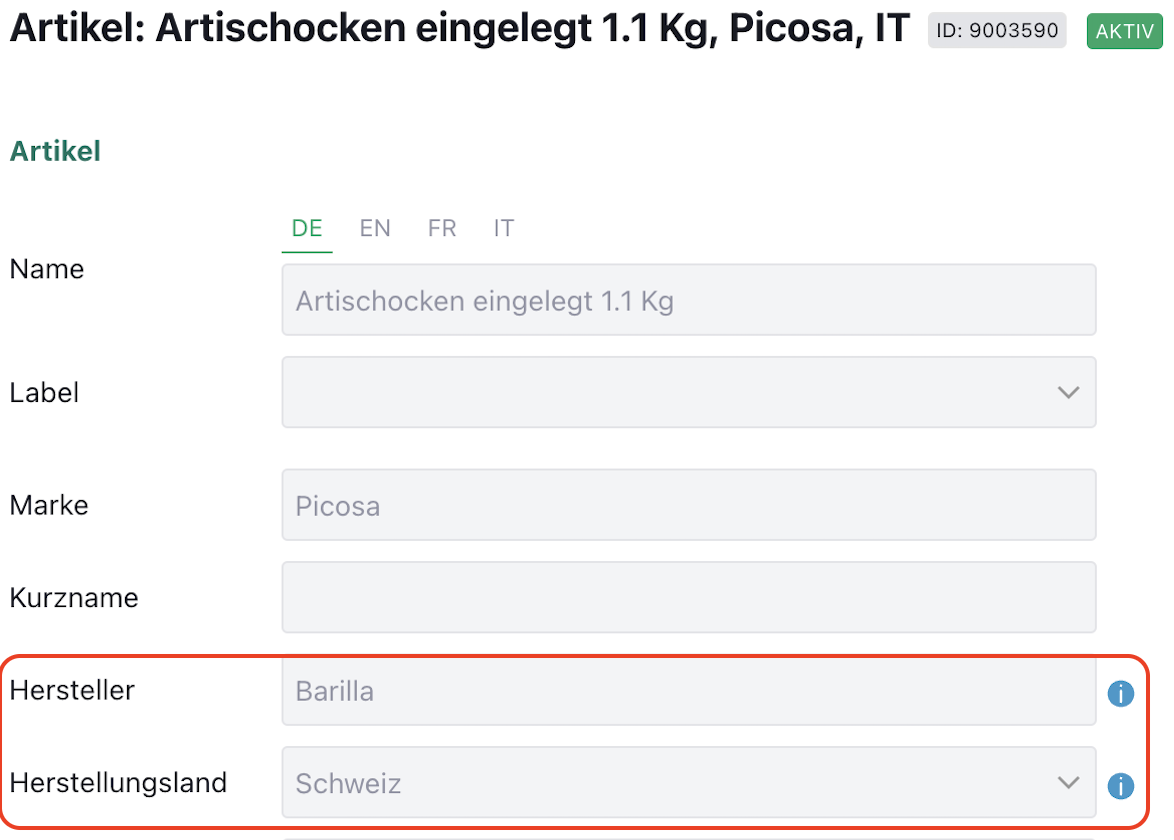
Task: Expand the Herstellungsland dropdown showing Schweiz
Action: point(688,783)
